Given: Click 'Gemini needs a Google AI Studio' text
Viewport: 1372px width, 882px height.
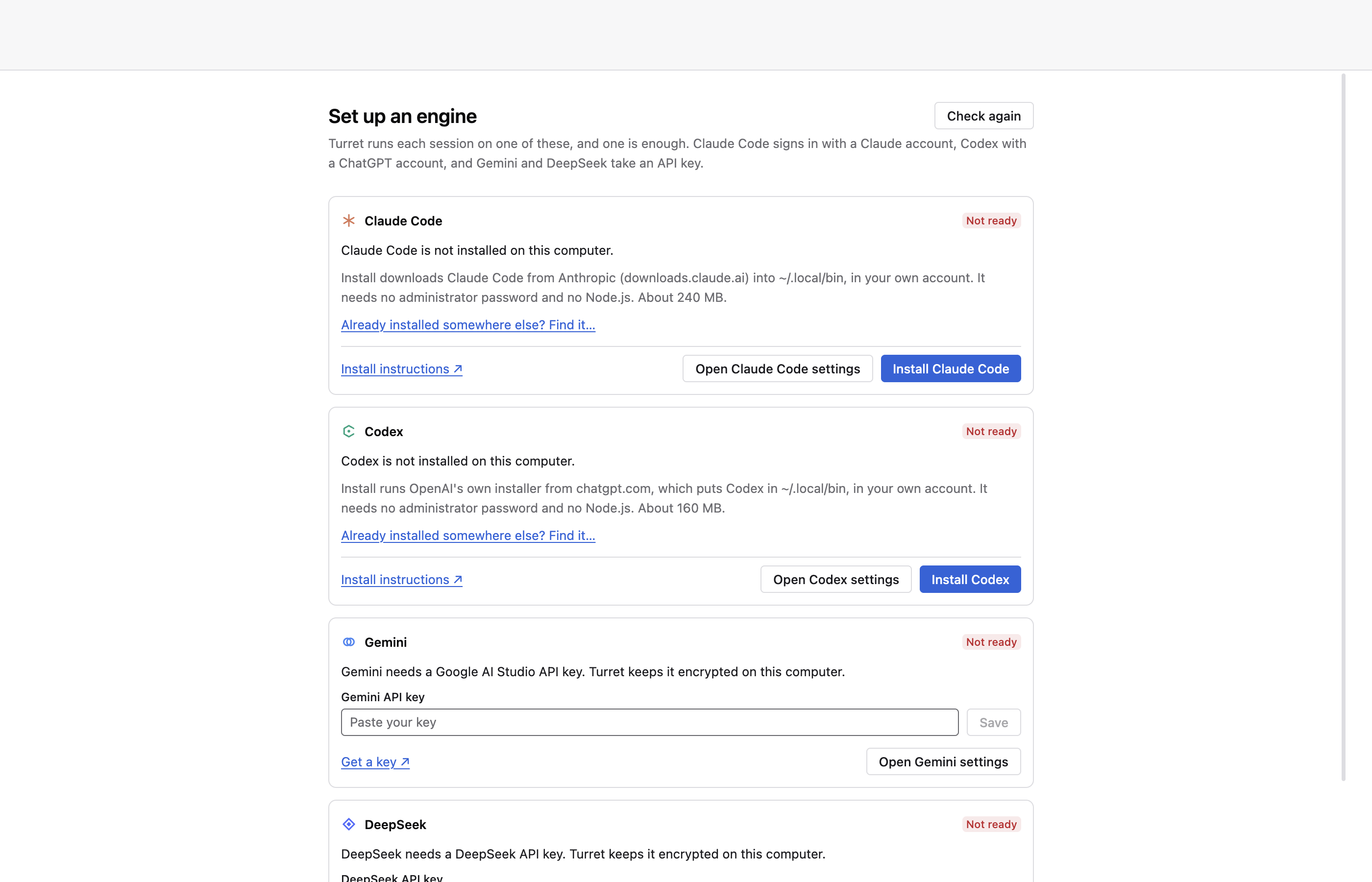Looking at the screenshot, I should [593, 672].
